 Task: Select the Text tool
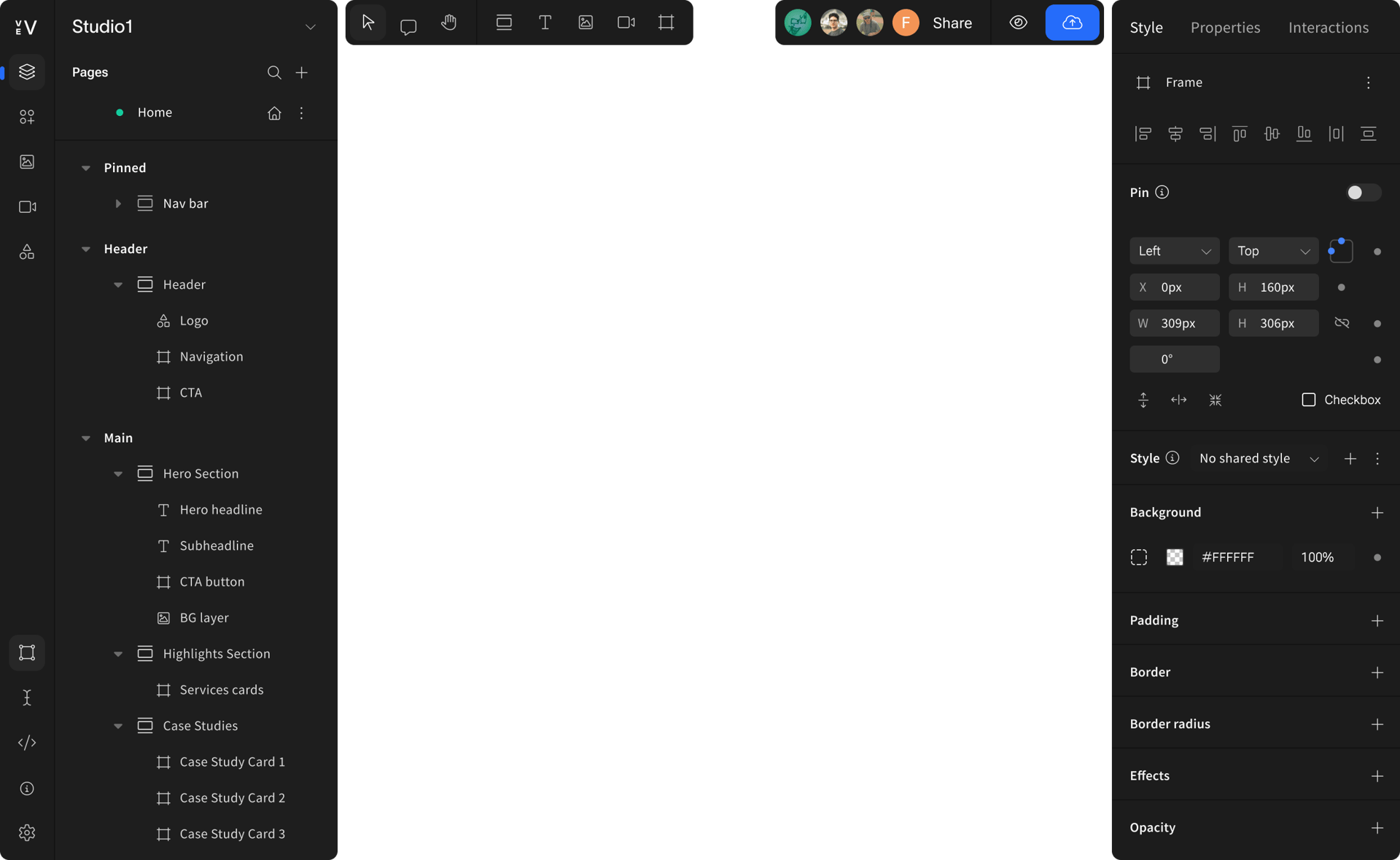click(545, 23)
